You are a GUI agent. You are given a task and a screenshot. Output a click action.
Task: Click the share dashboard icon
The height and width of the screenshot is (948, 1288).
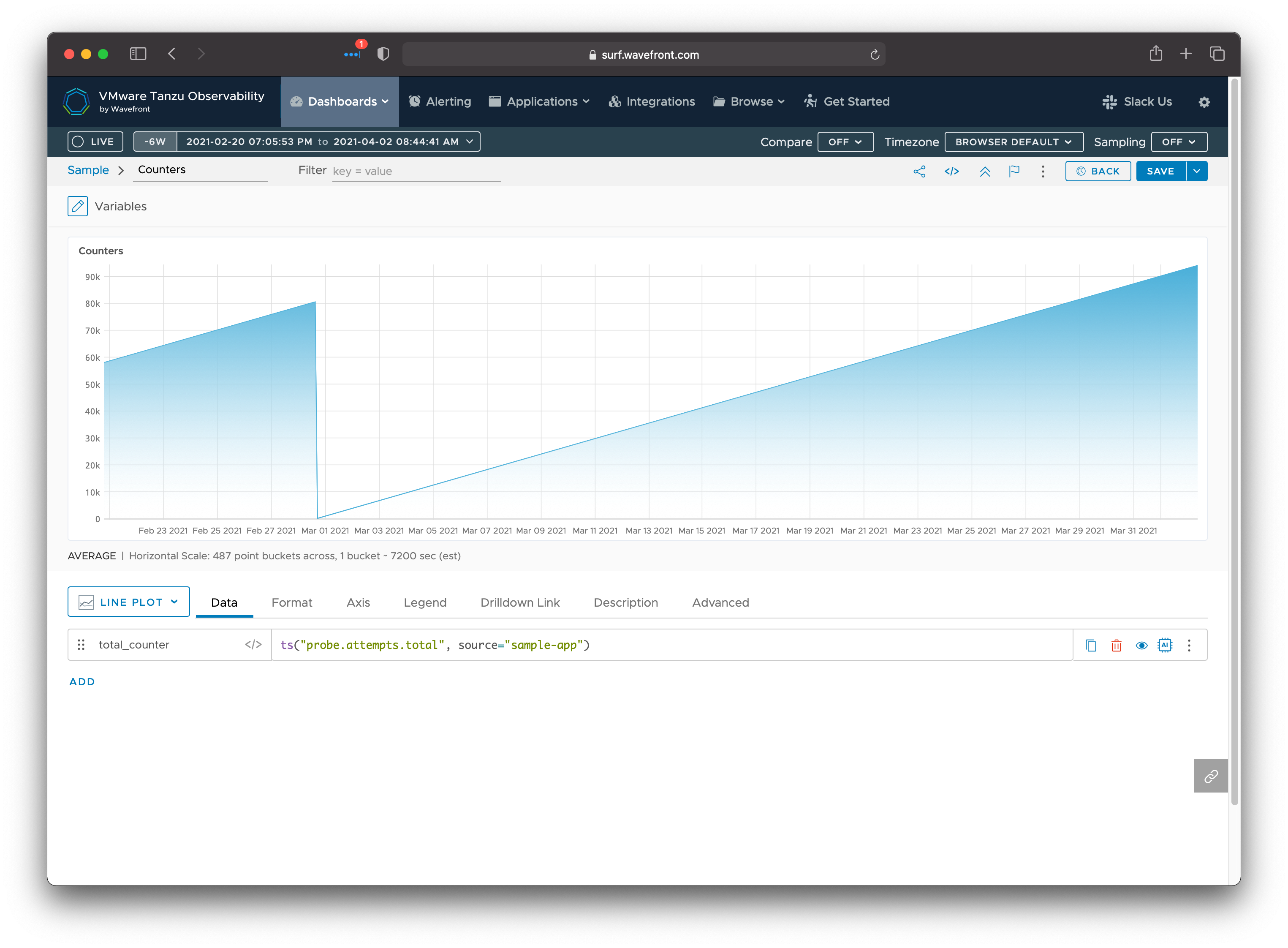(x=919, y=171)
